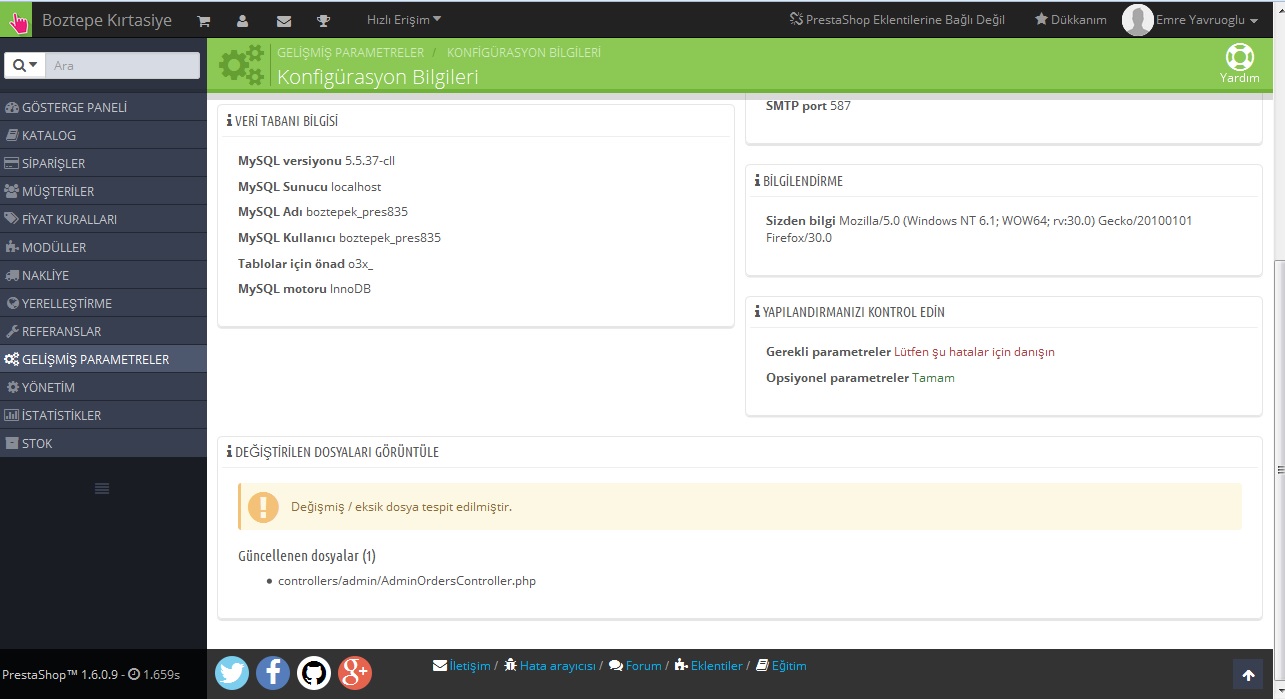Click the InnoDB engine value
Image resolution: width=1285 pixels, height=699 pixels.
click(x=350, y=289)
